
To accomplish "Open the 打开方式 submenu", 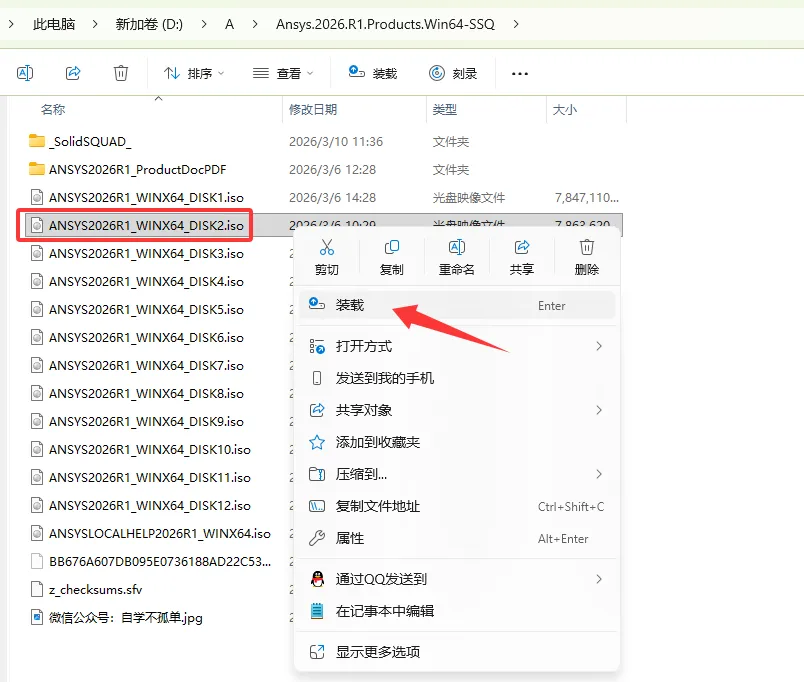I will [457, 346].
